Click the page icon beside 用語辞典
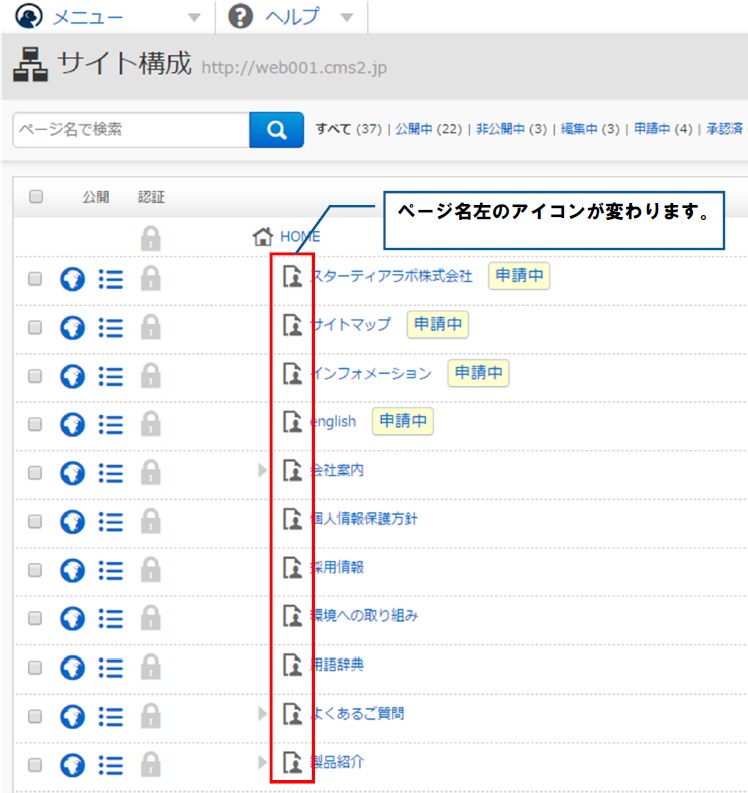Viewport: 748px width, 793px height. coord(292,665)
